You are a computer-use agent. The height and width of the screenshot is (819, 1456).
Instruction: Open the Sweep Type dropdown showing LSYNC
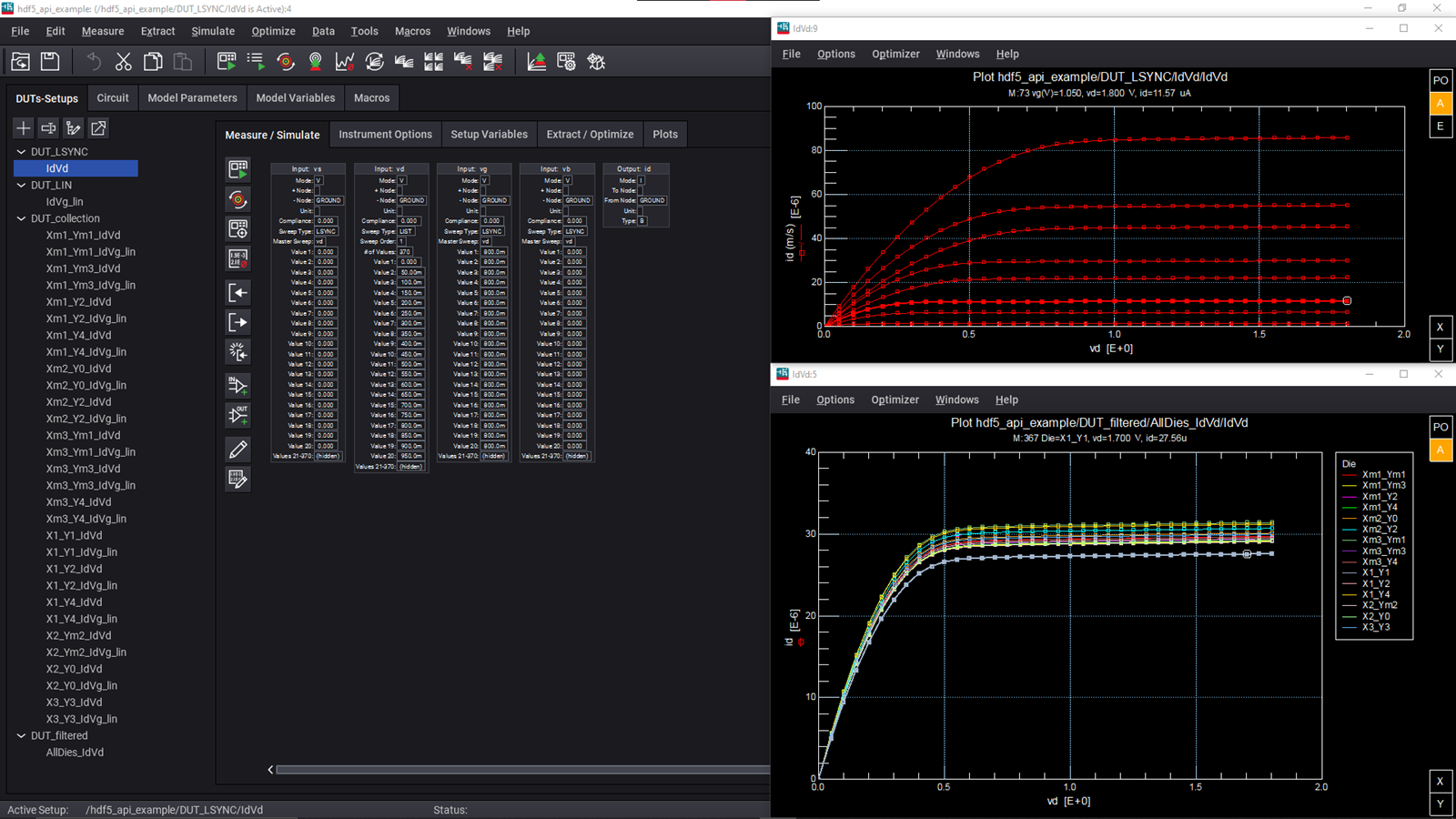(328, 231)
